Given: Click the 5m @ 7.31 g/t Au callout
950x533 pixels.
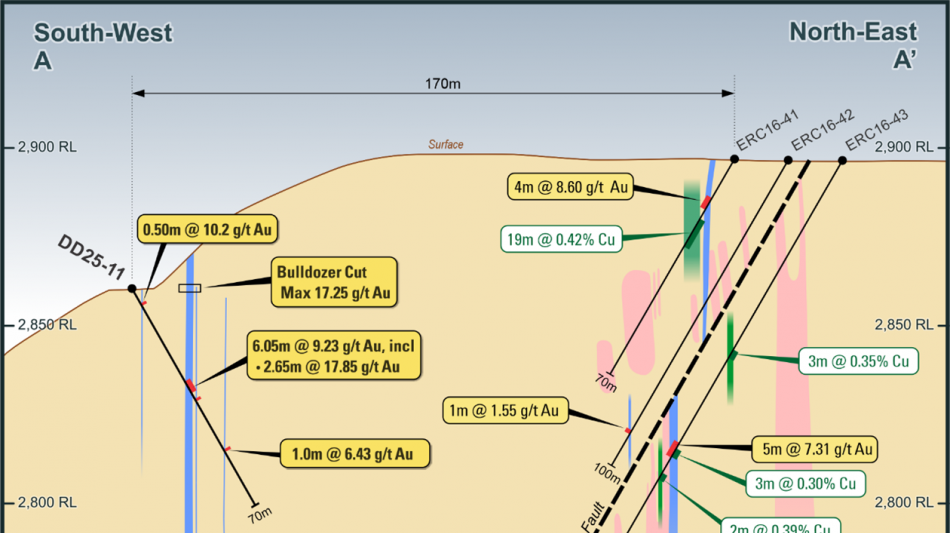Looking at the screenshot, I should tap(817, 449).
